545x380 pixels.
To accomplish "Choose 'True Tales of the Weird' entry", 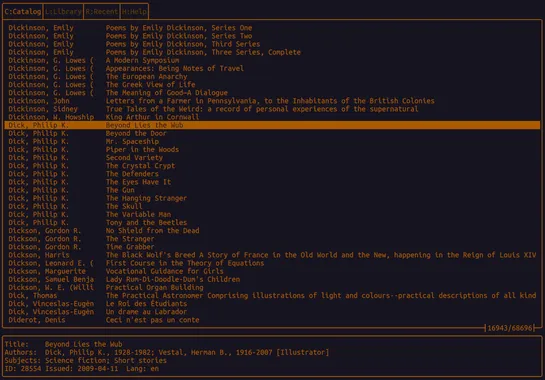I will coord(272,109).
